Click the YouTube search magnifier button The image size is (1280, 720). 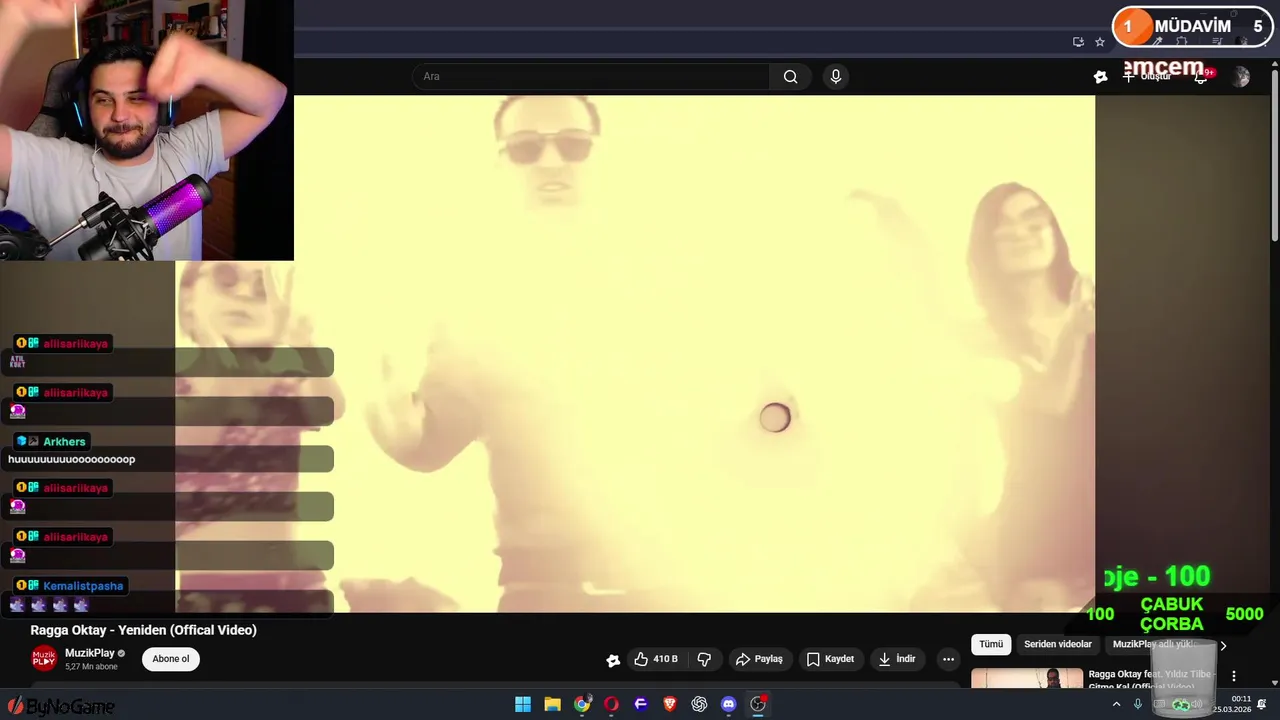(790, 76)
